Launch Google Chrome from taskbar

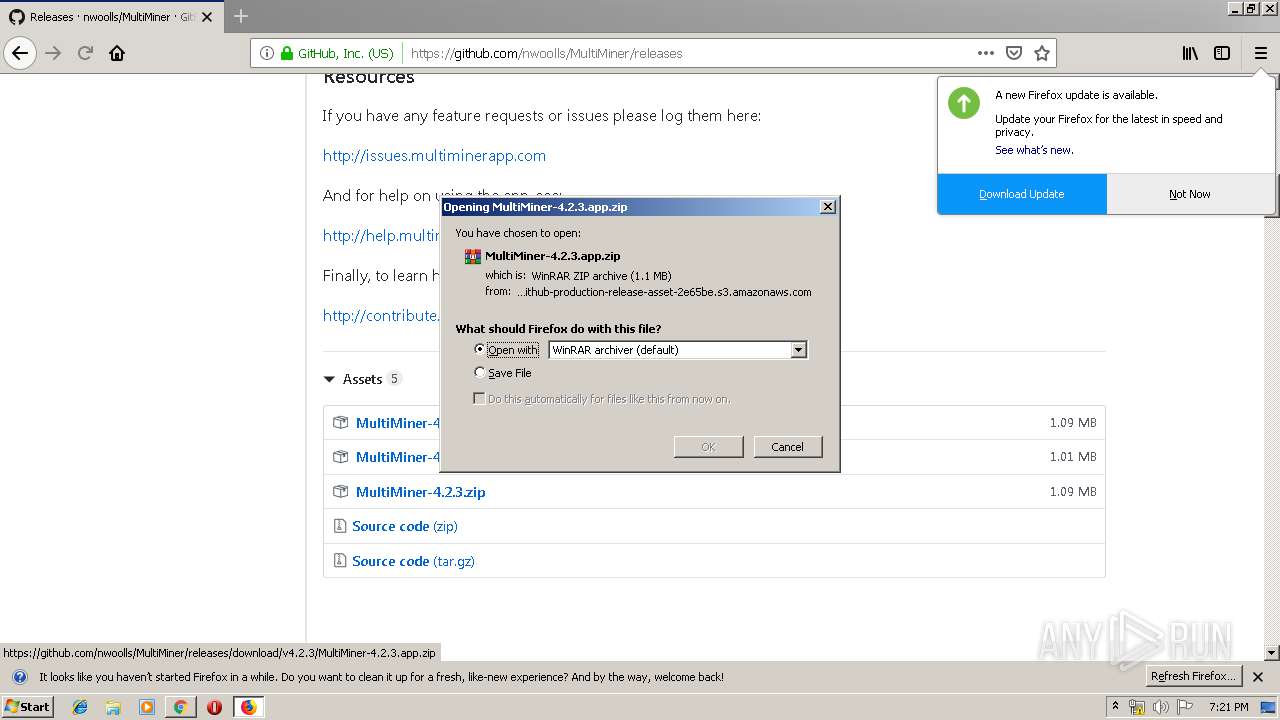[180, 707]
